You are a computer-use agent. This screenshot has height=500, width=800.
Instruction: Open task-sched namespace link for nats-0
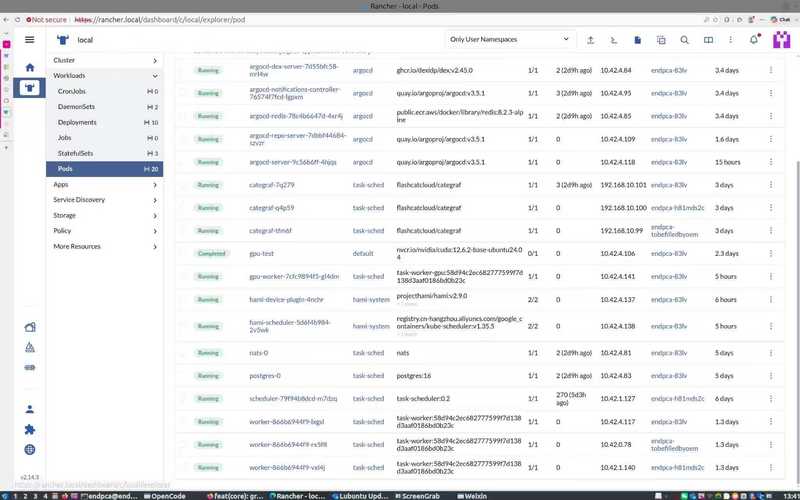pyautogui.click(x=368, y=353)
